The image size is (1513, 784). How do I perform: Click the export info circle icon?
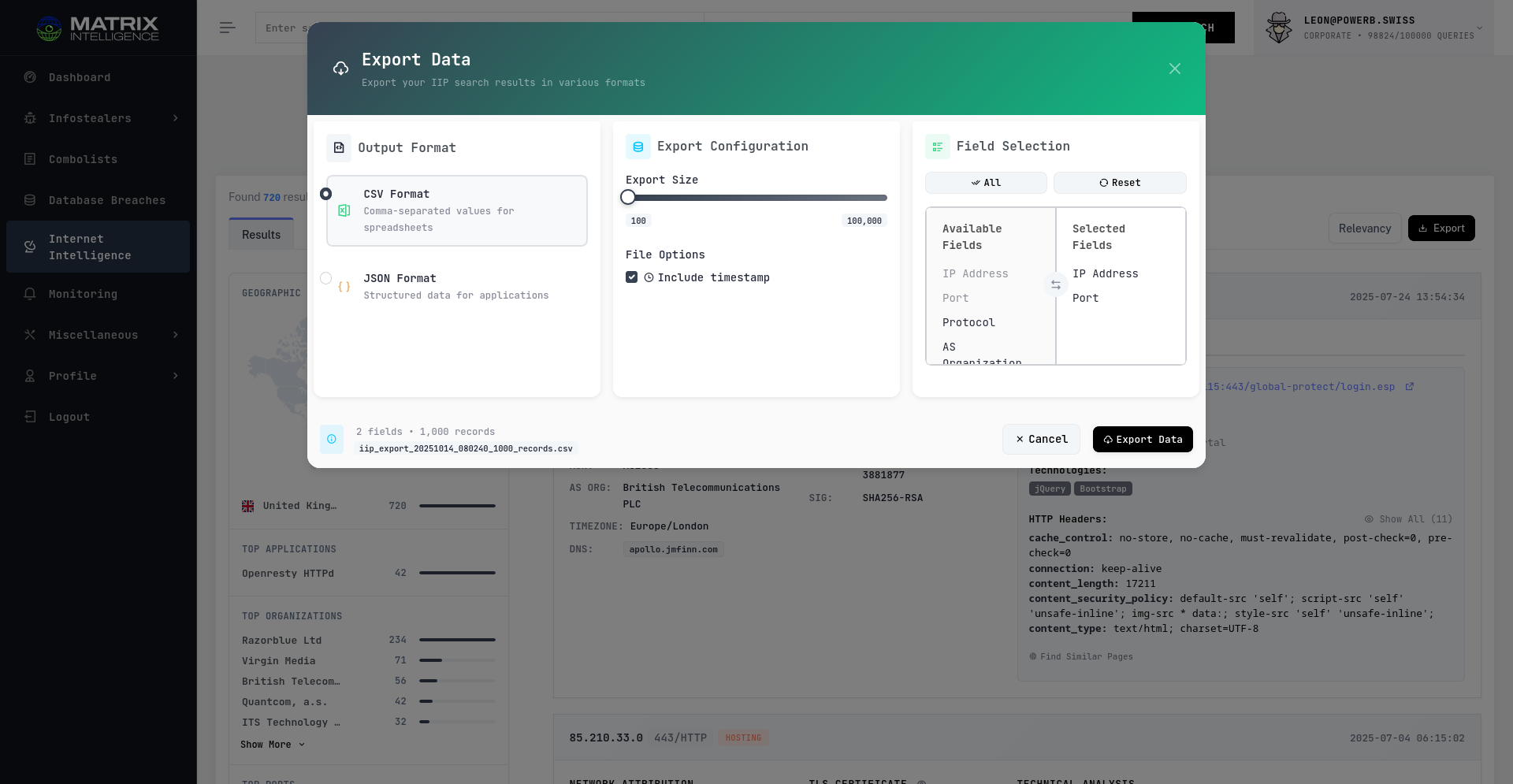coord(332,440)
